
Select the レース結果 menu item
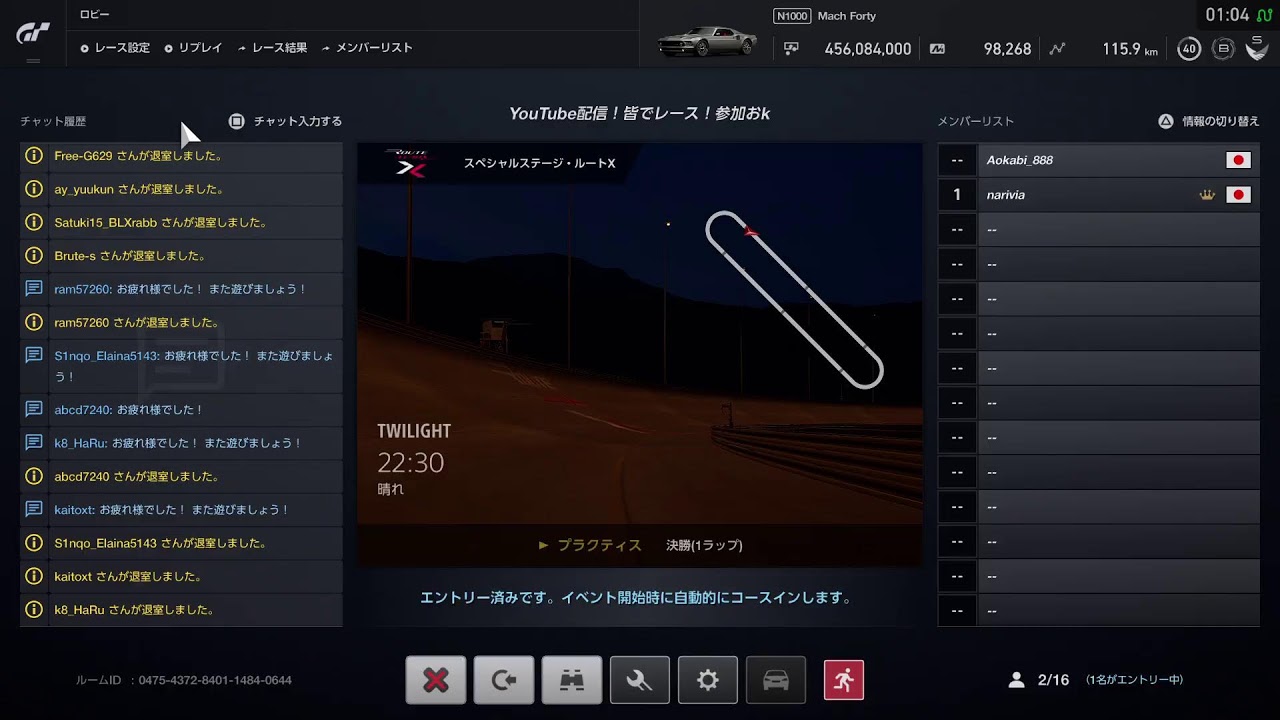[x=272, y=48]
